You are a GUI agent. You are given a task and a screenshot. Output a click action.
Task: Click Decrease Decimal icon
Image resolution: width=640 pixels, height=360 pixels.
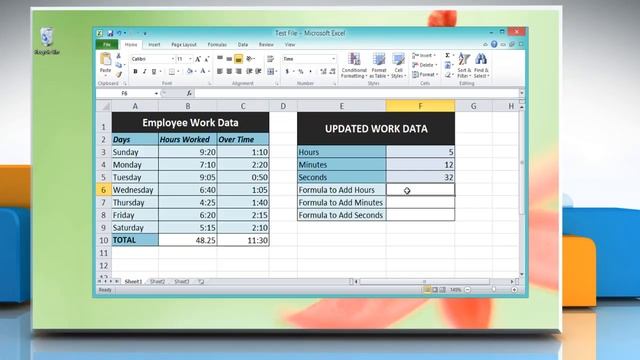(x=333, y=71)
